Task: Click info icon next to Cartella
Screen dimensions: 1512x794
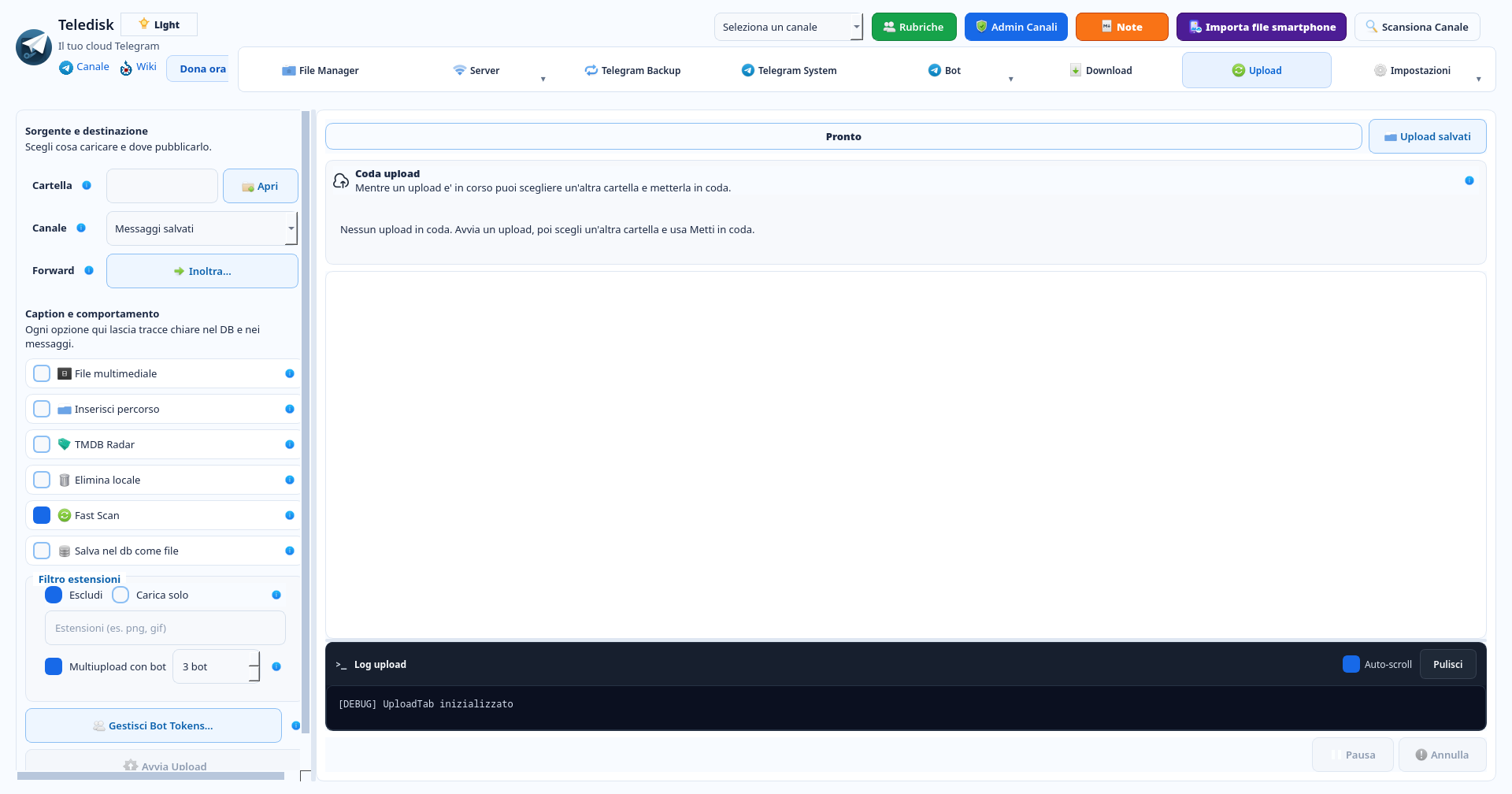Action: [87, 186]
